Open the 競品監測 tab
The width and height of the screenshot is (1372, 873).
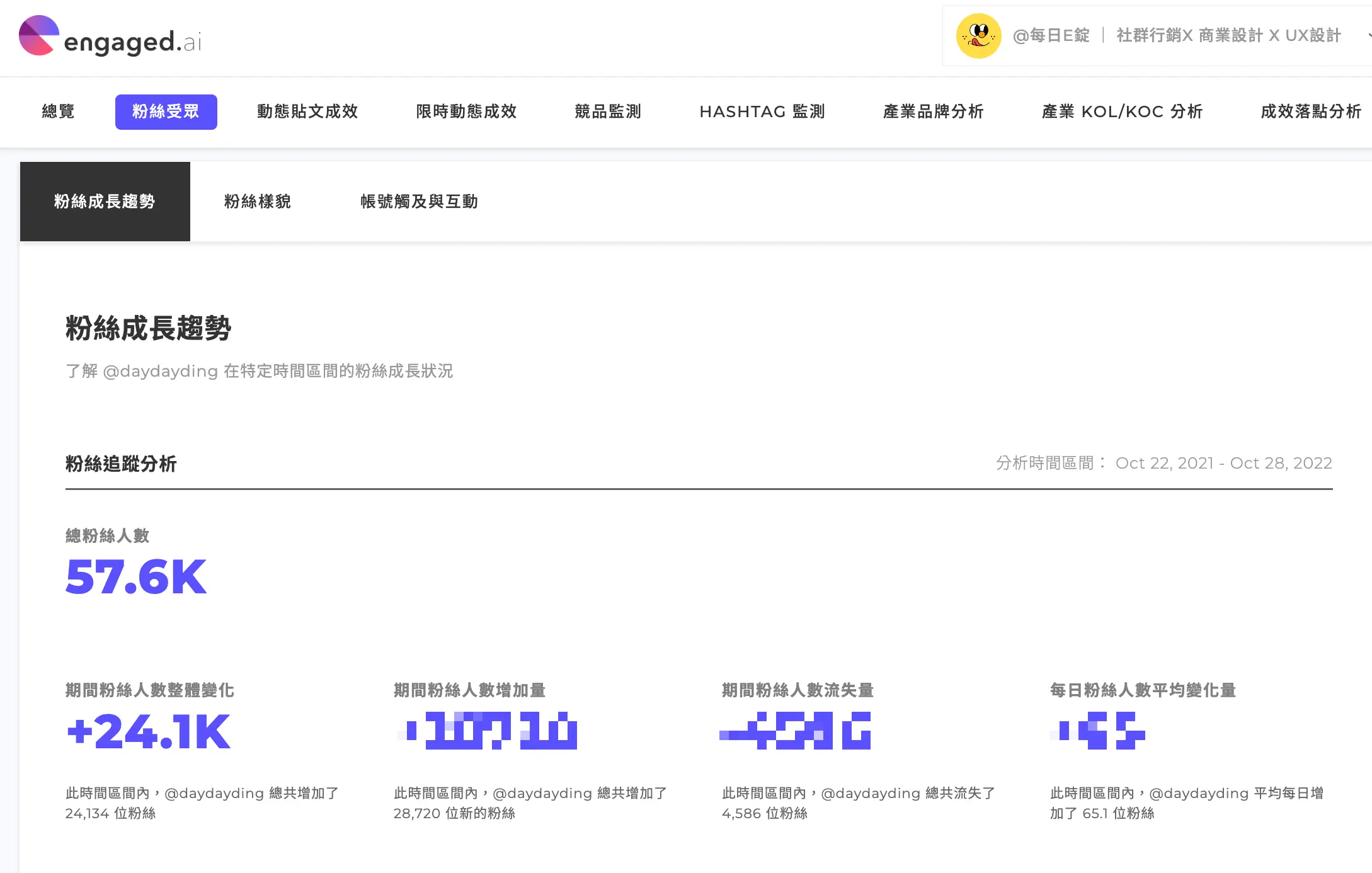(608, 111)
